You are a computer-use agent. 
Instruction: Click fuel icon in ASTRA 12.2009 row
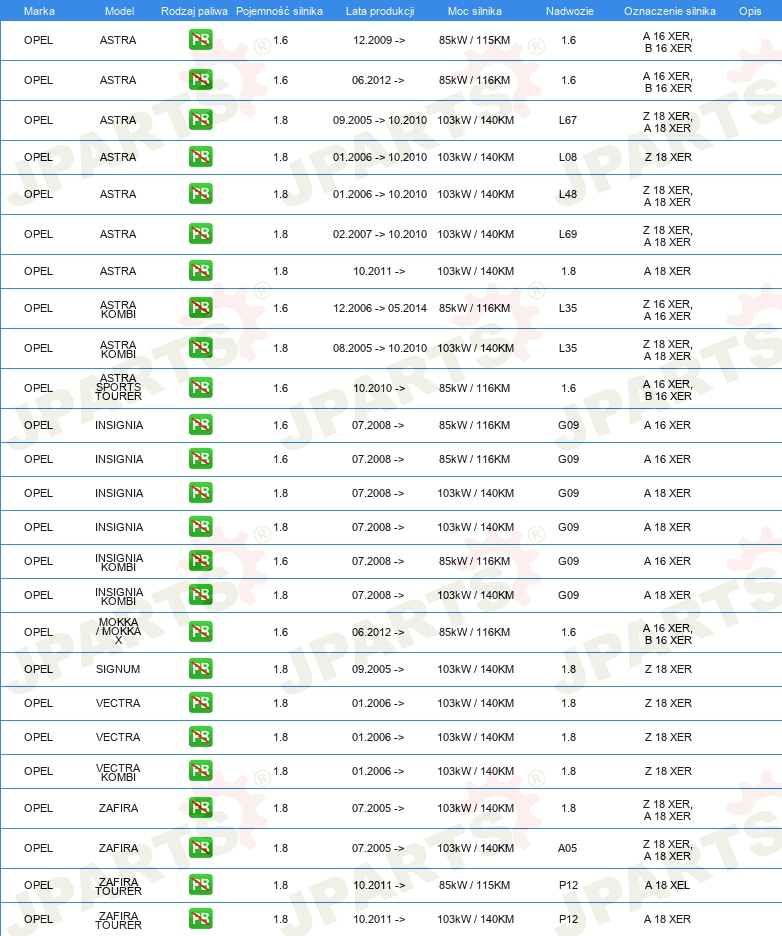pyautogui.click(x=201, y=41)
